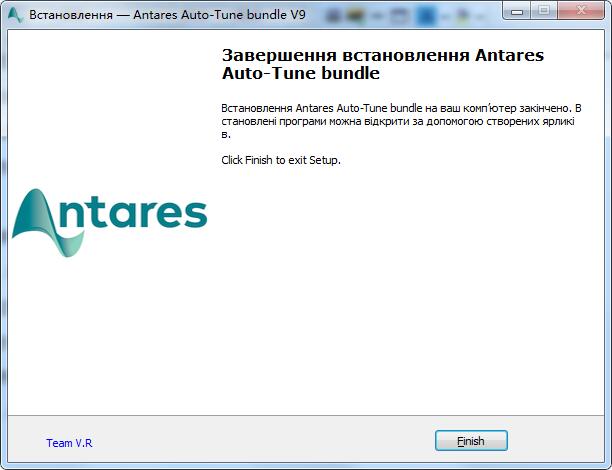Click the "Click Finish to exit Setup." text
Viewport: 612px width, 470px height.
280,160
